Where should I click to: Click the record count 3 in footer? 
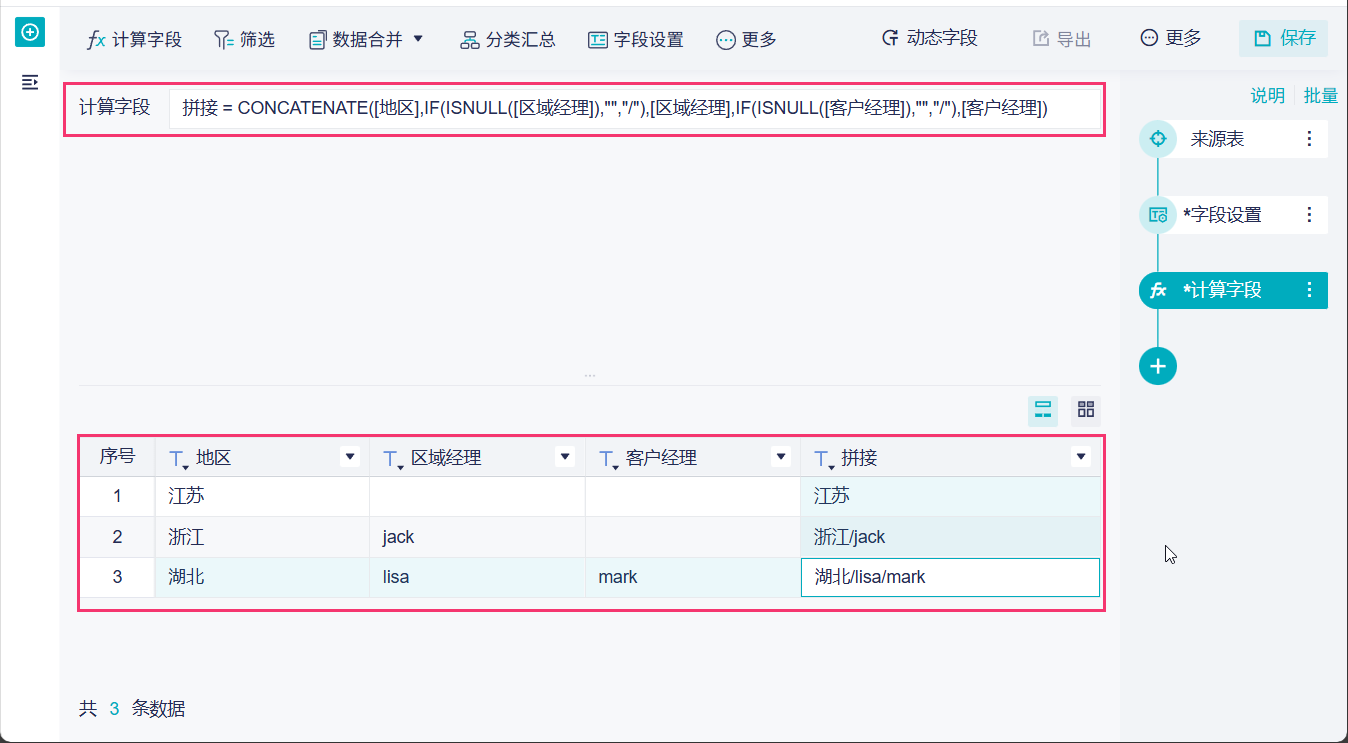click(114, 709)
